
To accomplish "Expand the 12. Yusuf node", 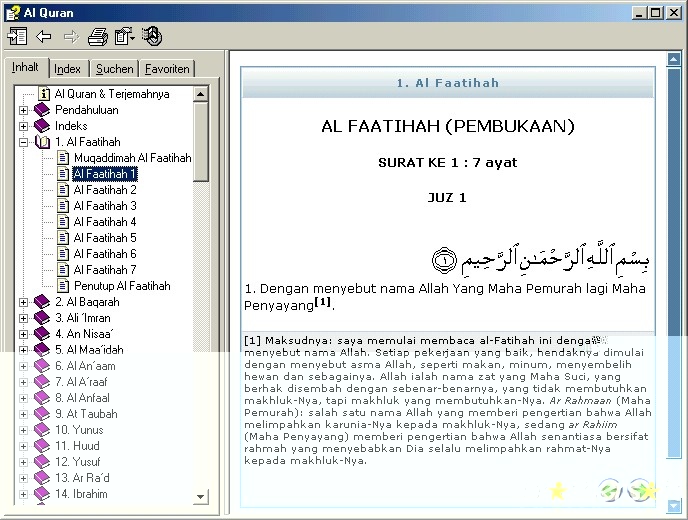I will (24, 462).
